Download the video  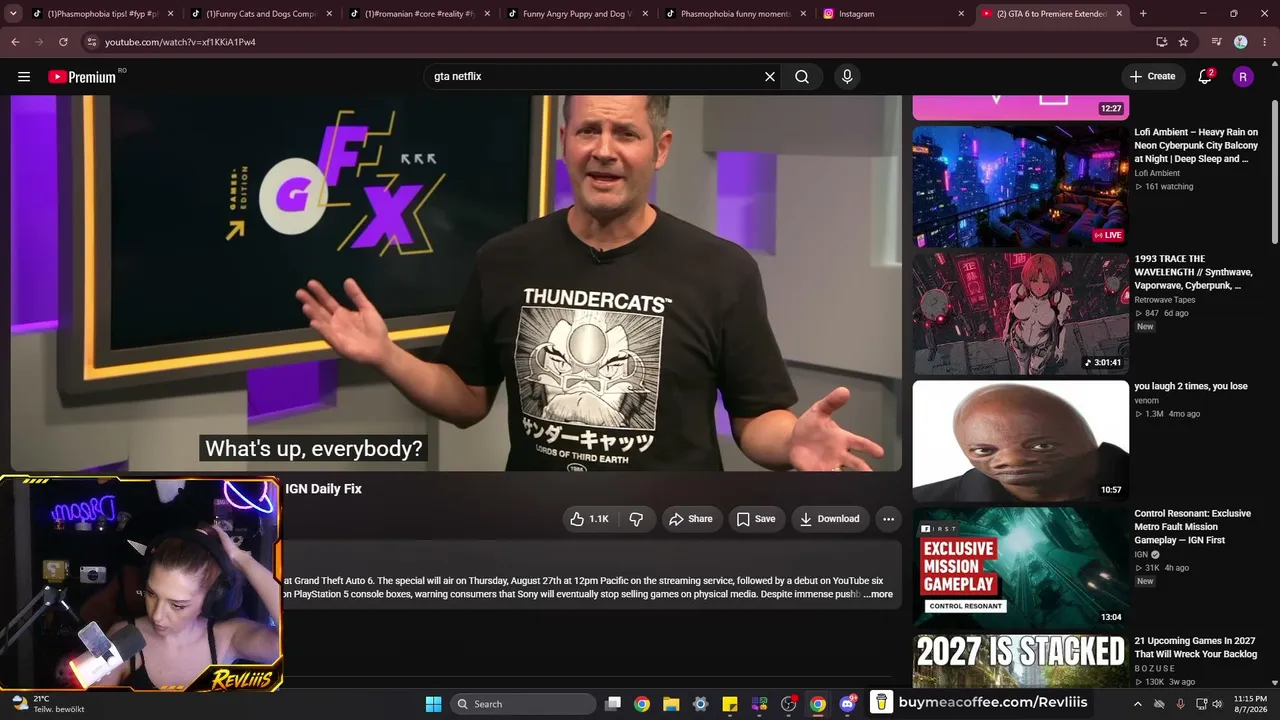tap(829, 519)
